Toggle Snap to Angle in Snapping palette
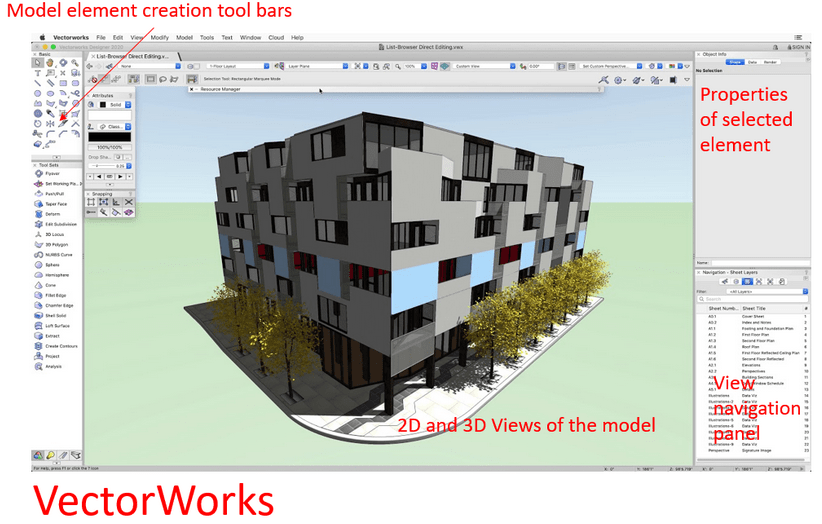Viewport: 822px width, 524px height. tap(116, 202)
